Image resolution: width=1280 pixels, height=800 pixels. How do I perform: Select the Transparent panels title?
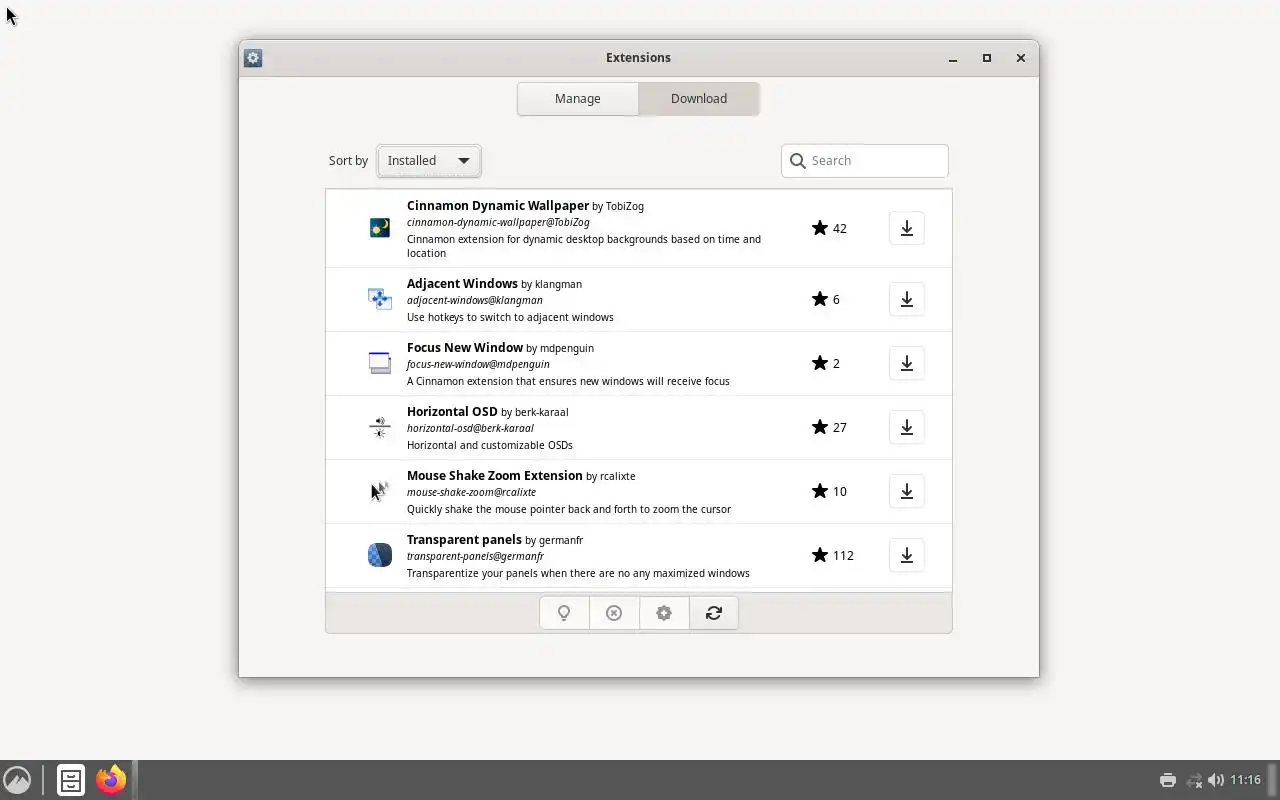pyautogui.click(x=464, y=540)
